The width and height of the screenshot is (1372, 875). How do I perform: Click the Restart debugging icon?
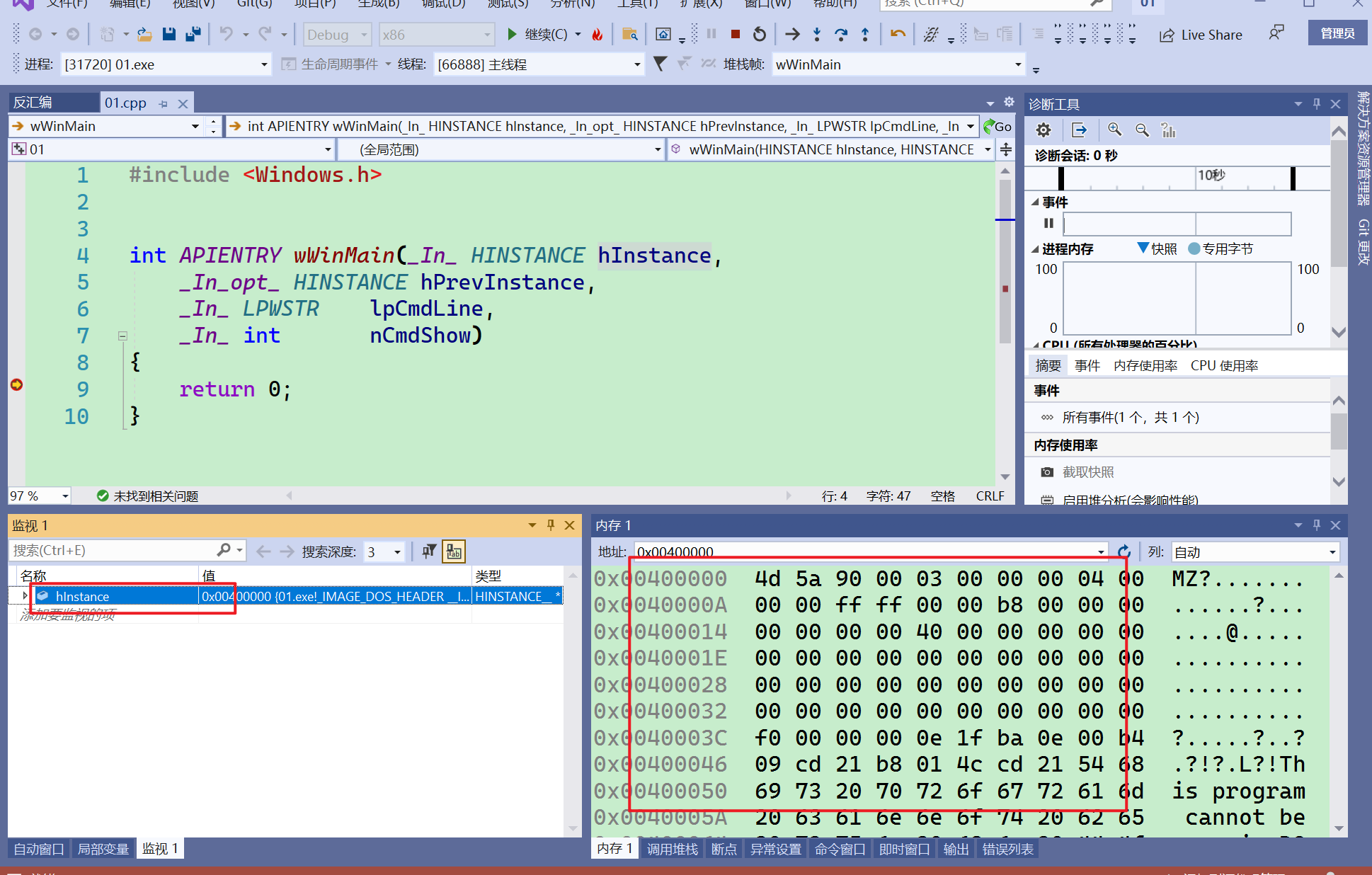[760, 34]
